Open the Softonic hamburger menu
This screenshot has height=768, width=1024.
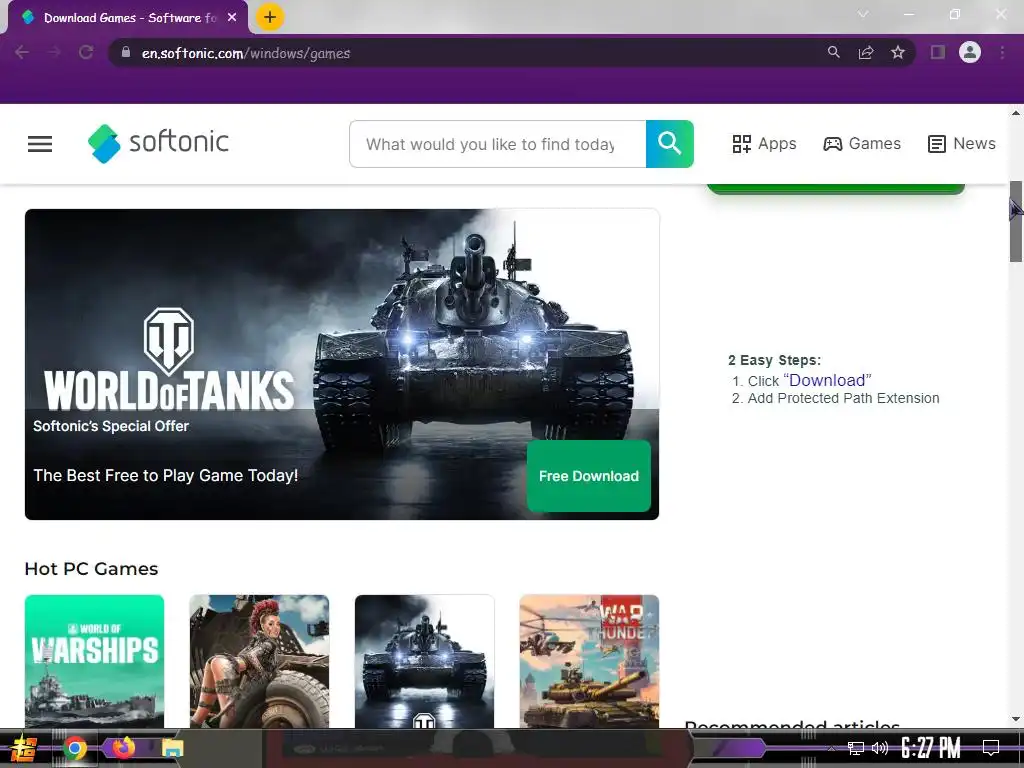[40, 144]
